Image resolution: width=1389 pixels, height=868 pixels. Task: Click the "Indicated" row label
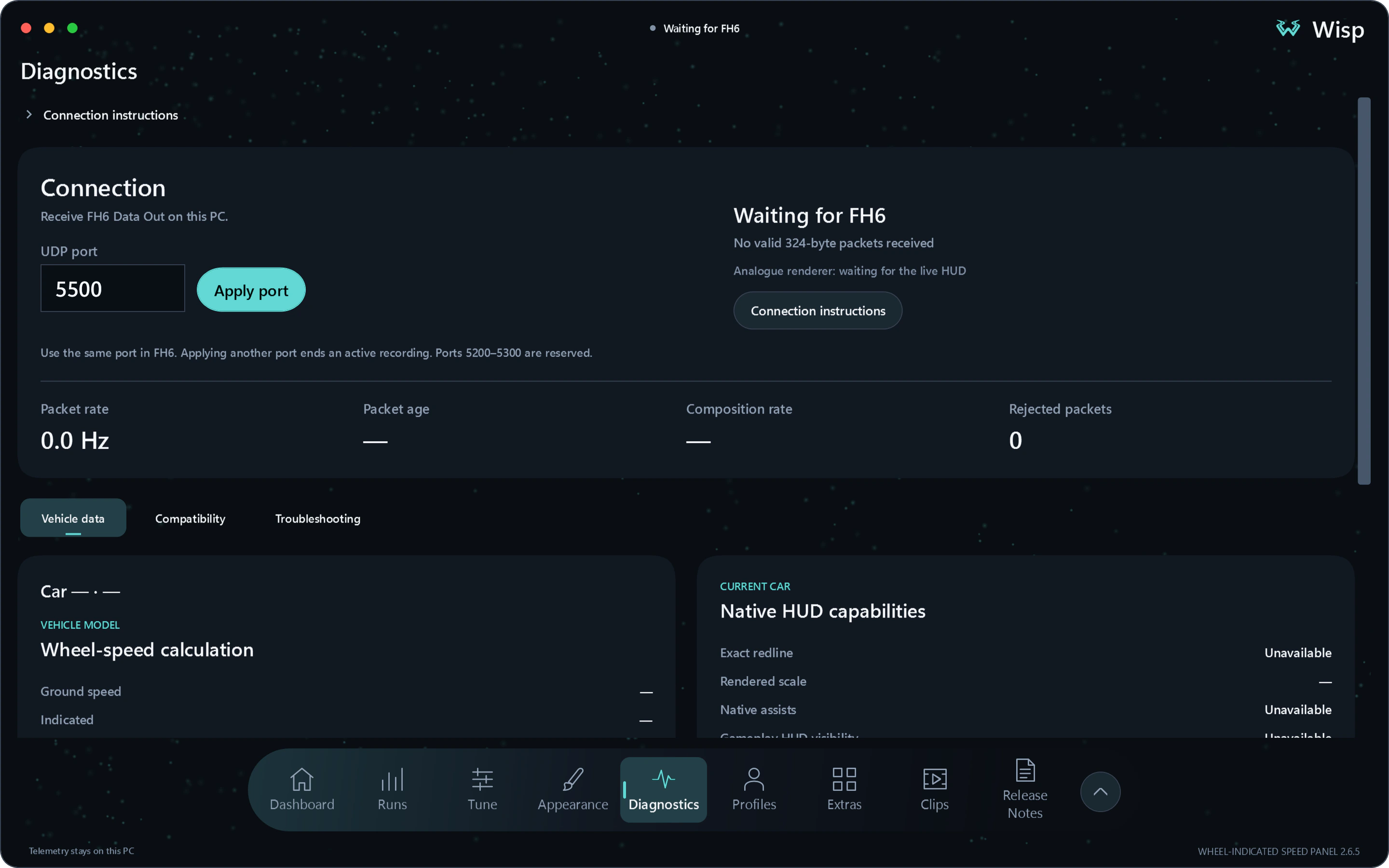point(67,719)
